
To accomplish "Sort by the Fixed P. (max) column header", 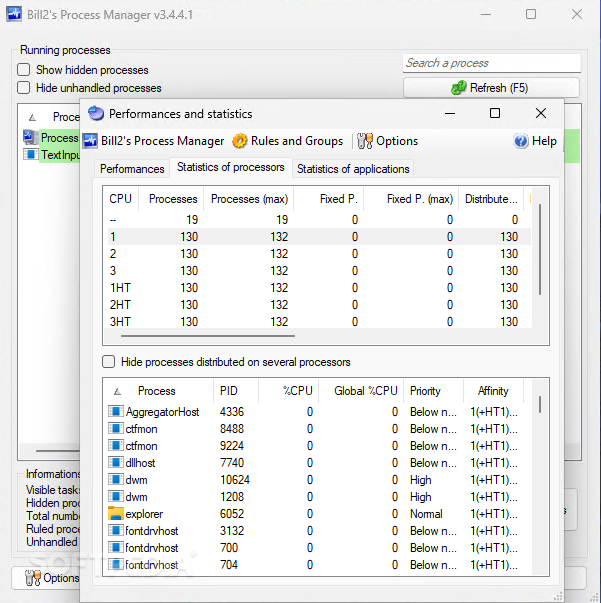I will coord(411,199).
